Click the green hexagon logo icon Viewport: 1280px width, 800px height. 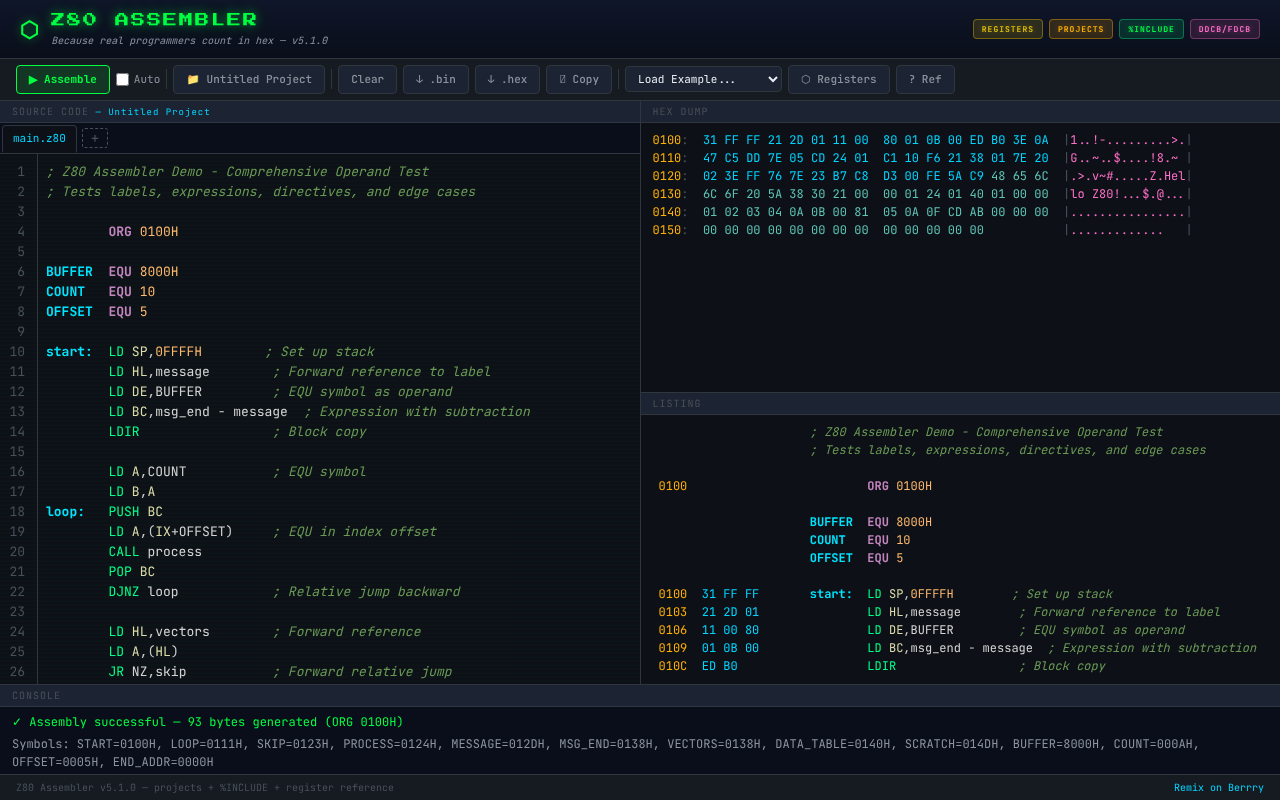[29, 30]
